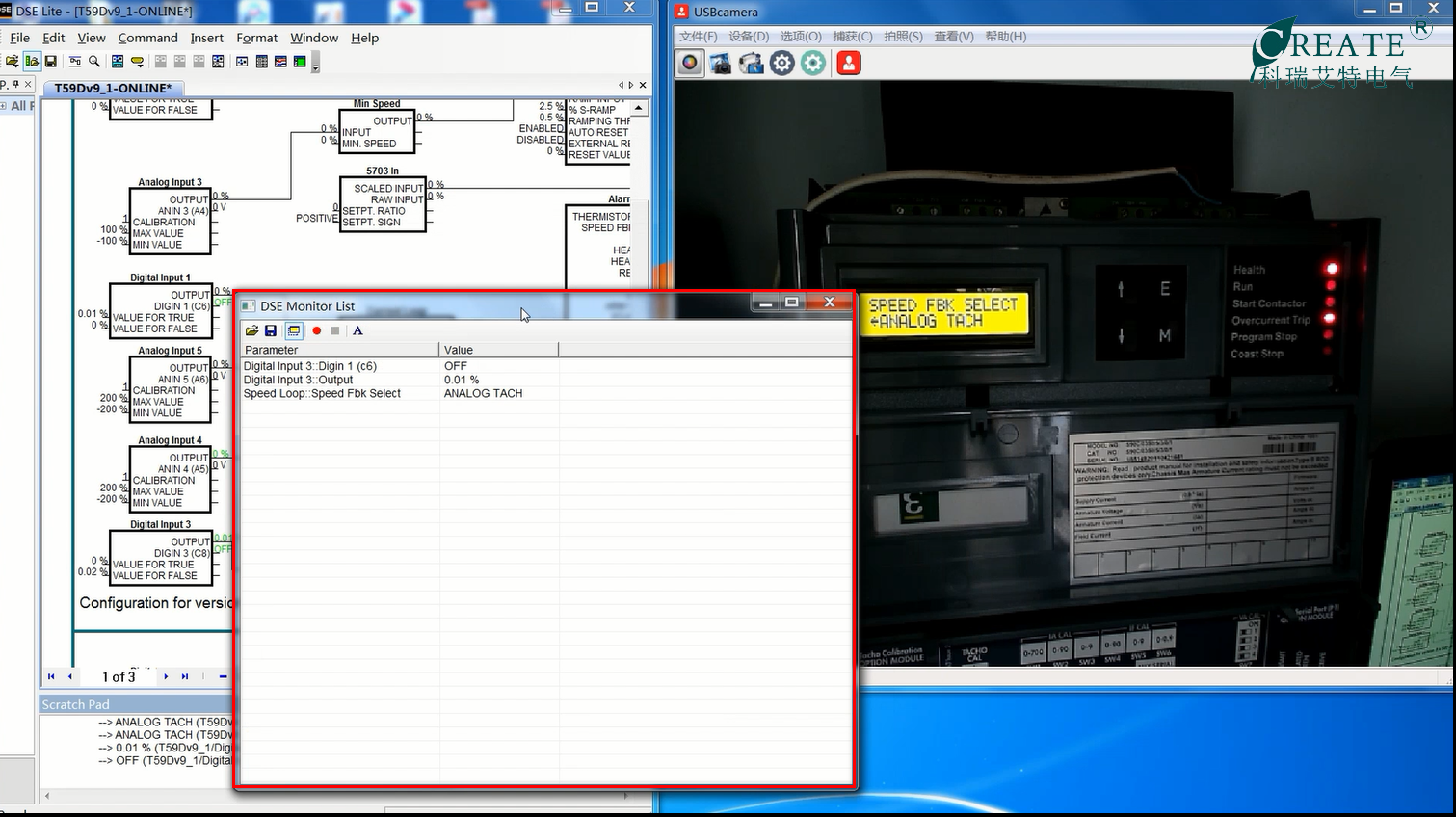This screenshot has width=1456, height=817.
Task: Open the Insert menu in DSE Lite
Action: tap(207, 38)
